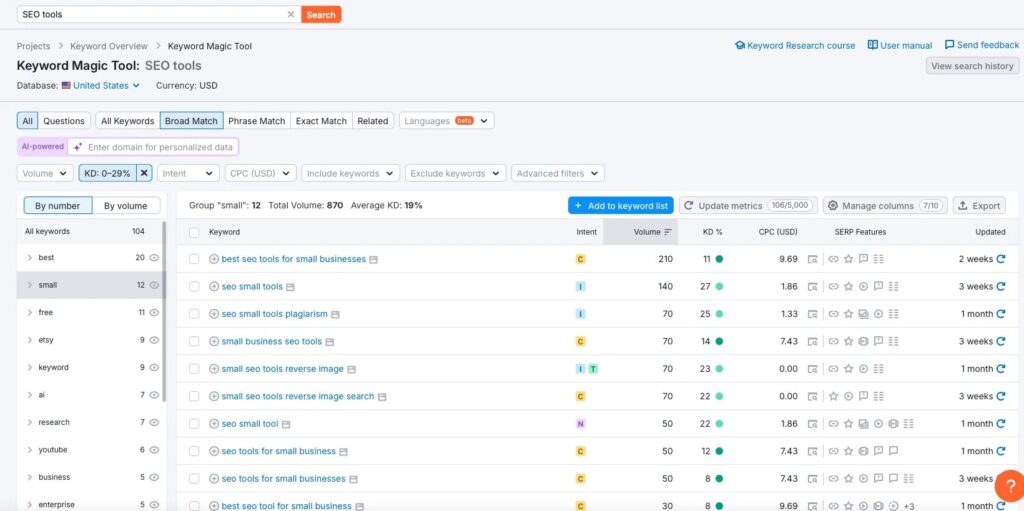Add 'best seo tools for small businesses' plus icon
This screenshot has width=1024, height=511.
click(214, 259)
